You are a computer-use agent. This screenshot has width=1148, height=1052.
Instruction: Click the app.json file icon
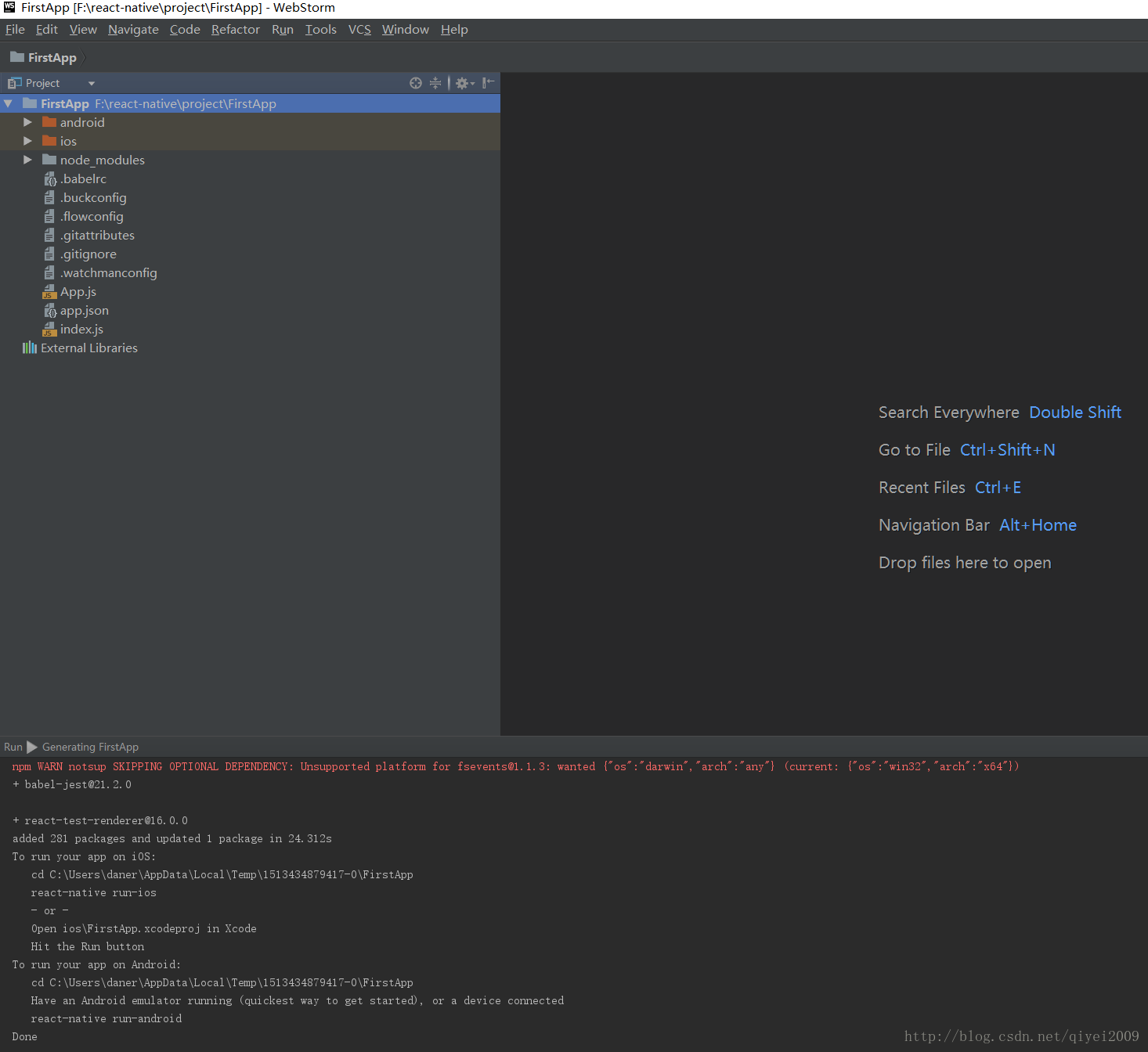tap(50, 311)
